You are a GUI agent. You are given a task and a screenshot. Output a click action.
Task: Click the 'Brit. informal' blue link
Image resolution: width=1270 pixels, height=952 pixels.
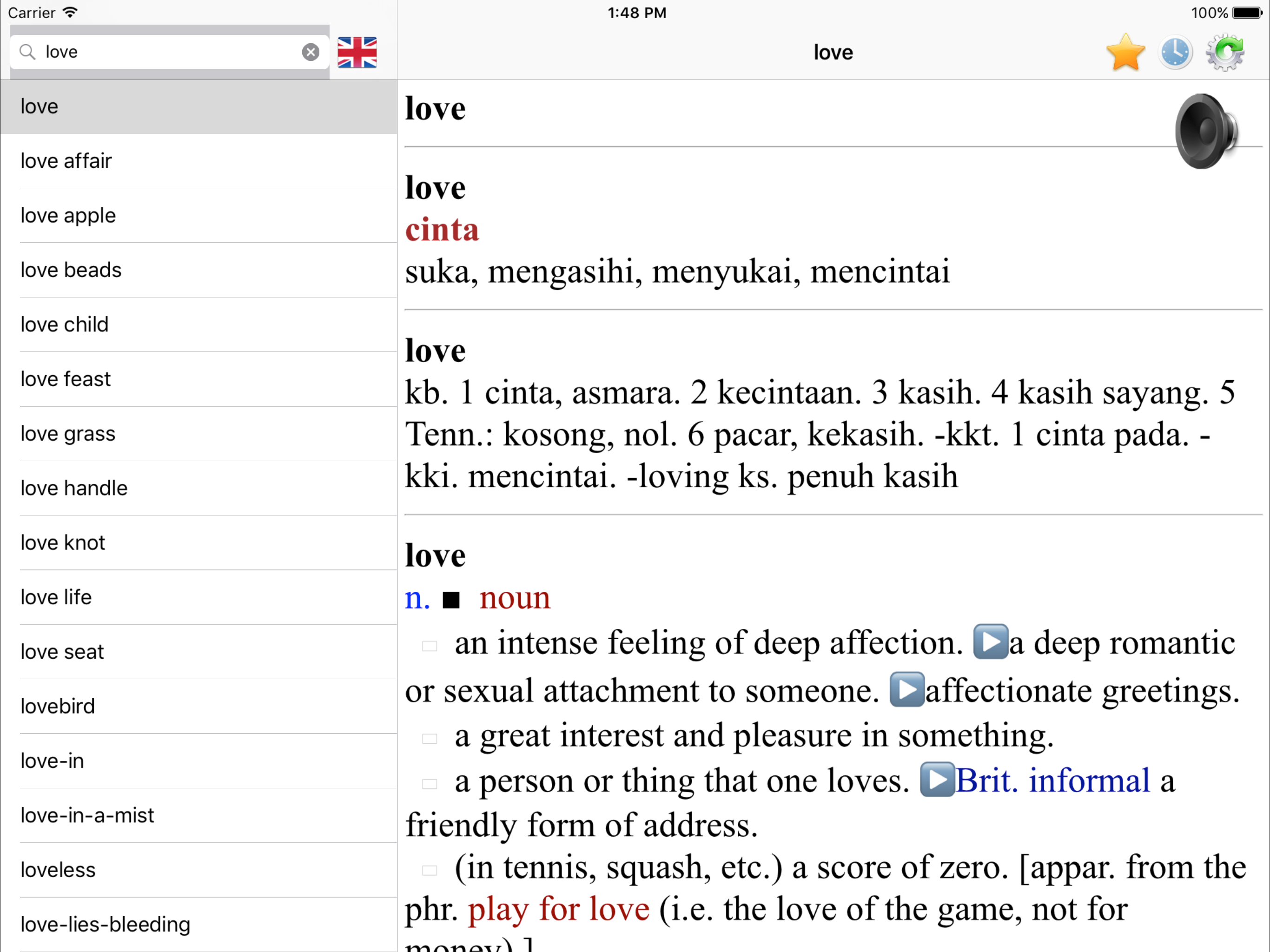click(x=1052, y=781)
